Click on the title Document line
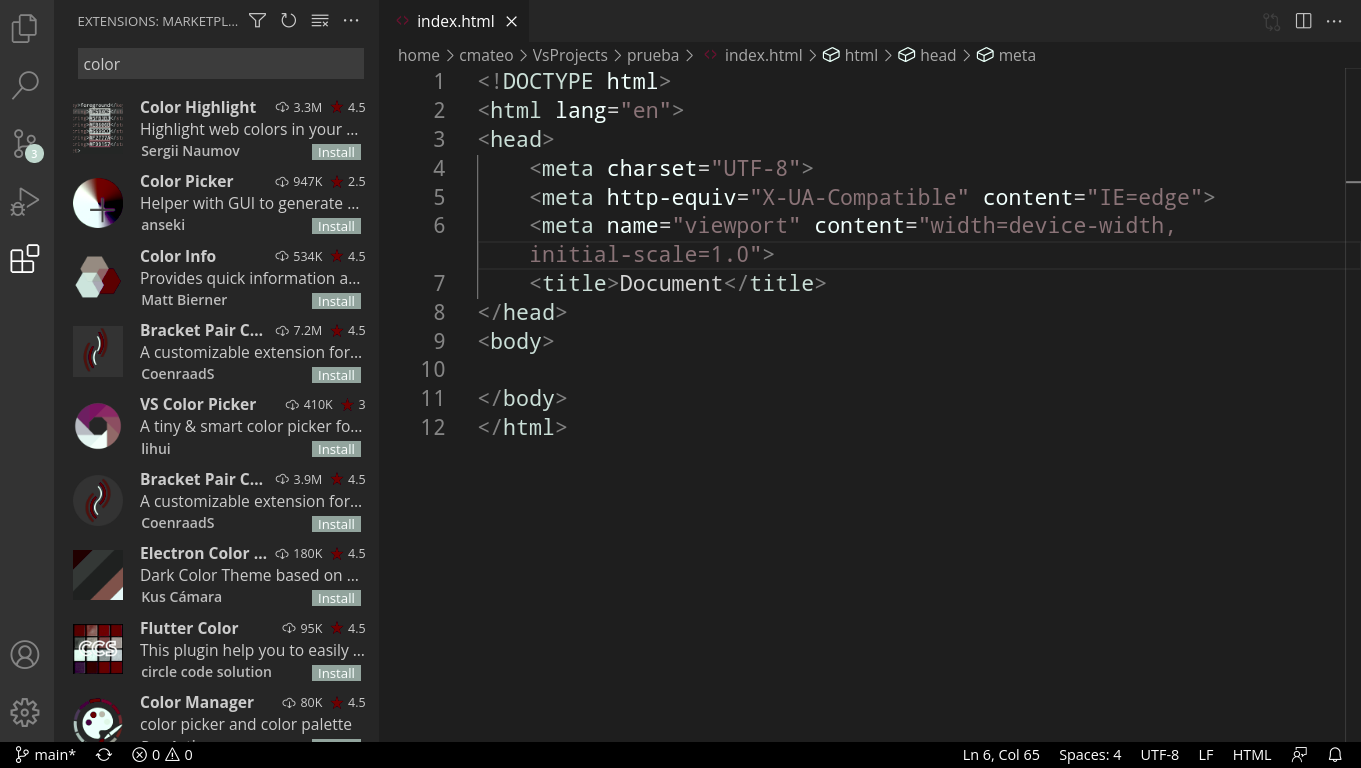Image resolution: width=1361 pixels, height=768 pixels. tap(678, 284)
